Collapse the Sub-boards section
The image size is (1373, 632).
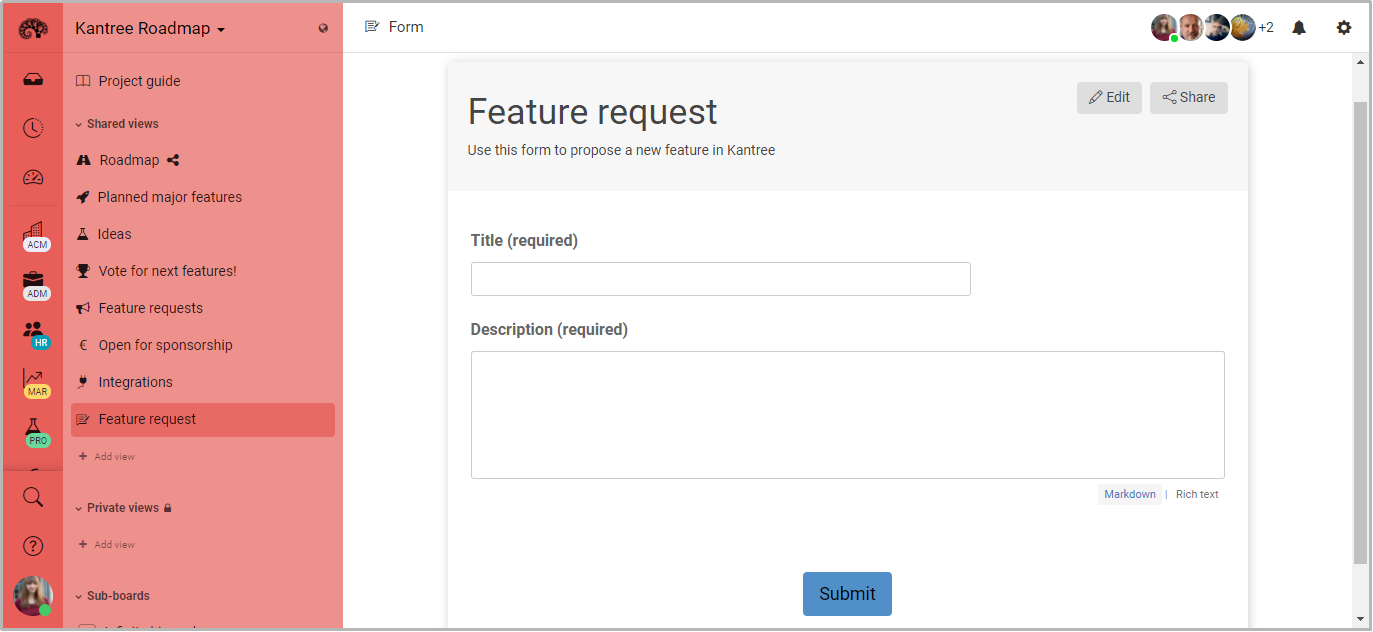click(113, 596)
